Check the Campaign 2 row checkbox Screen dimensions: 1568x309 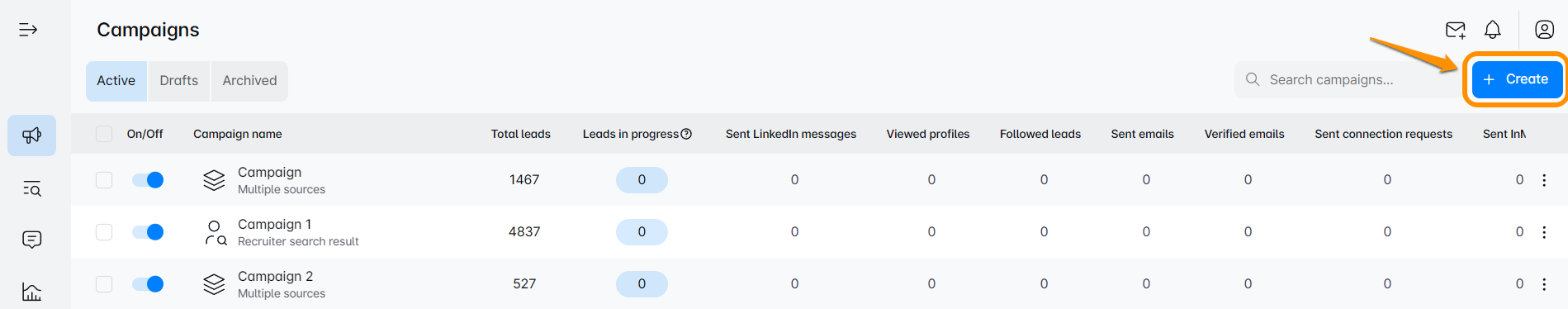click(x=104, y=284)
